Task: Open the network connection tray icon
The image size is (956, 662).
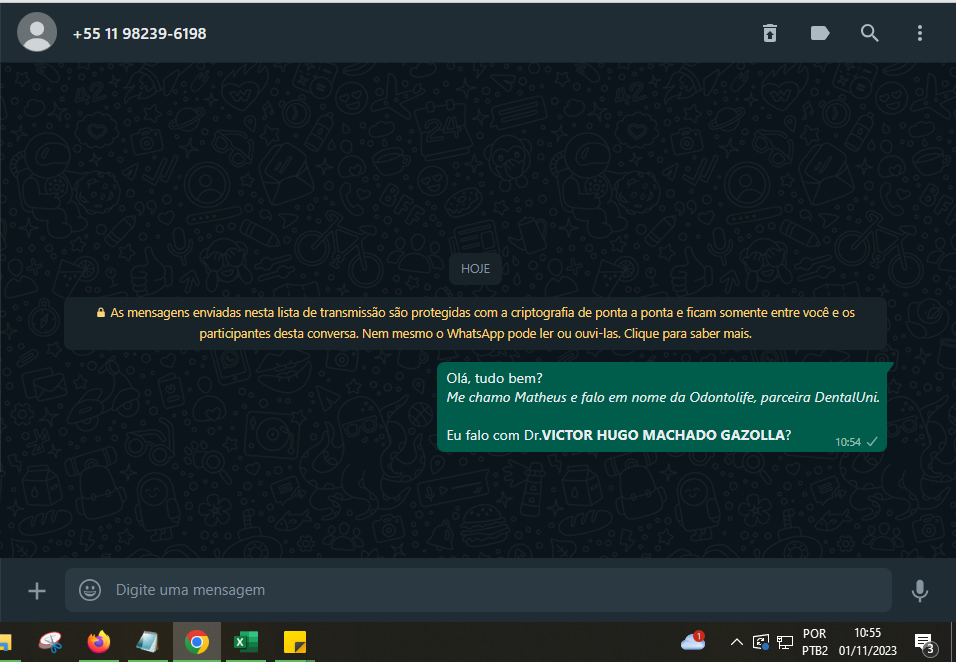Action: [785, 642]
